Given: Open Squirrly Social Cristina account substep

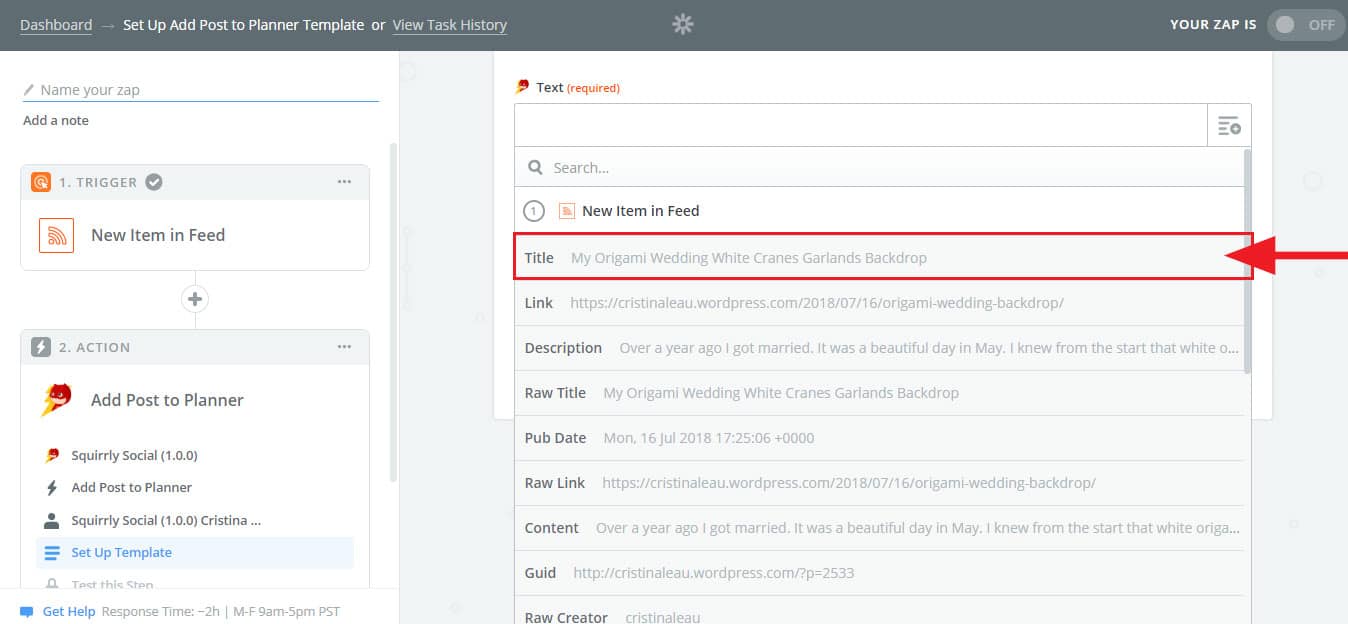Looking at the screenshot, I should point(166,520).
